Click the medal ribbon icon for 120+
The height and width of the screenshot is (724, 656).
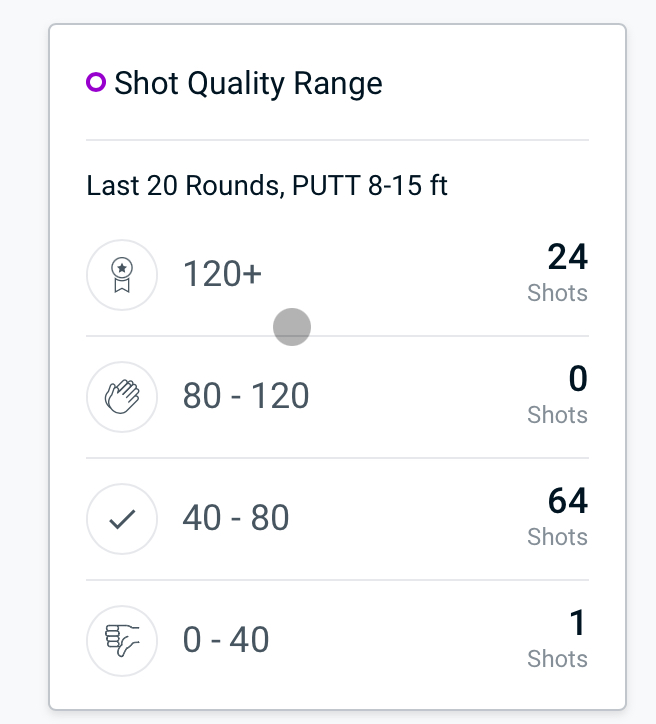click(x=122, y=275)
